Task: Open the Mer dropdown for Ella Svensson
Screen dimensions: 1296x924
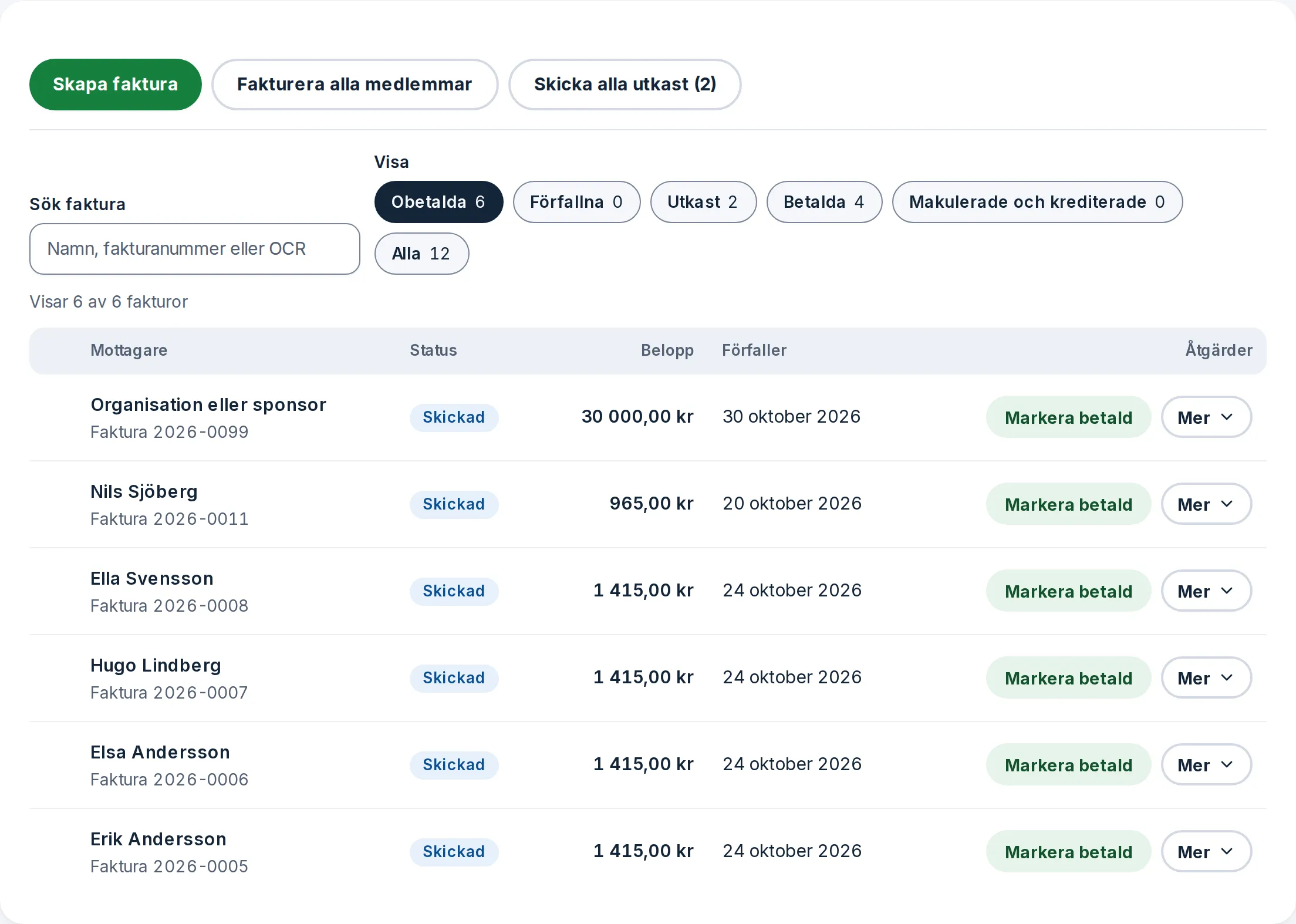Action: tap(1206, 591)
